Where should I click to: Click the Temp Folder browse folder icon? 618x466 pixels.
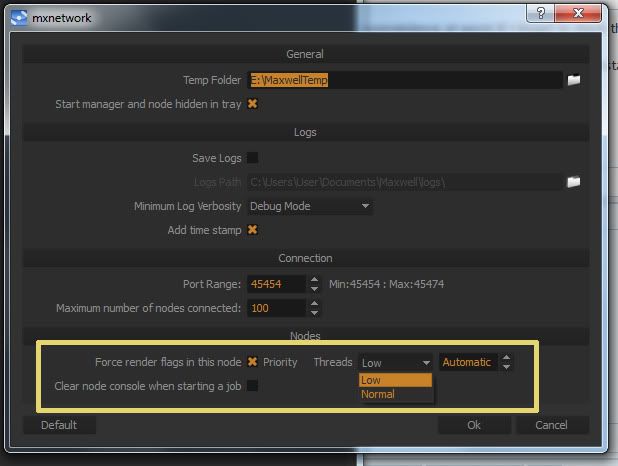(573, 80)
